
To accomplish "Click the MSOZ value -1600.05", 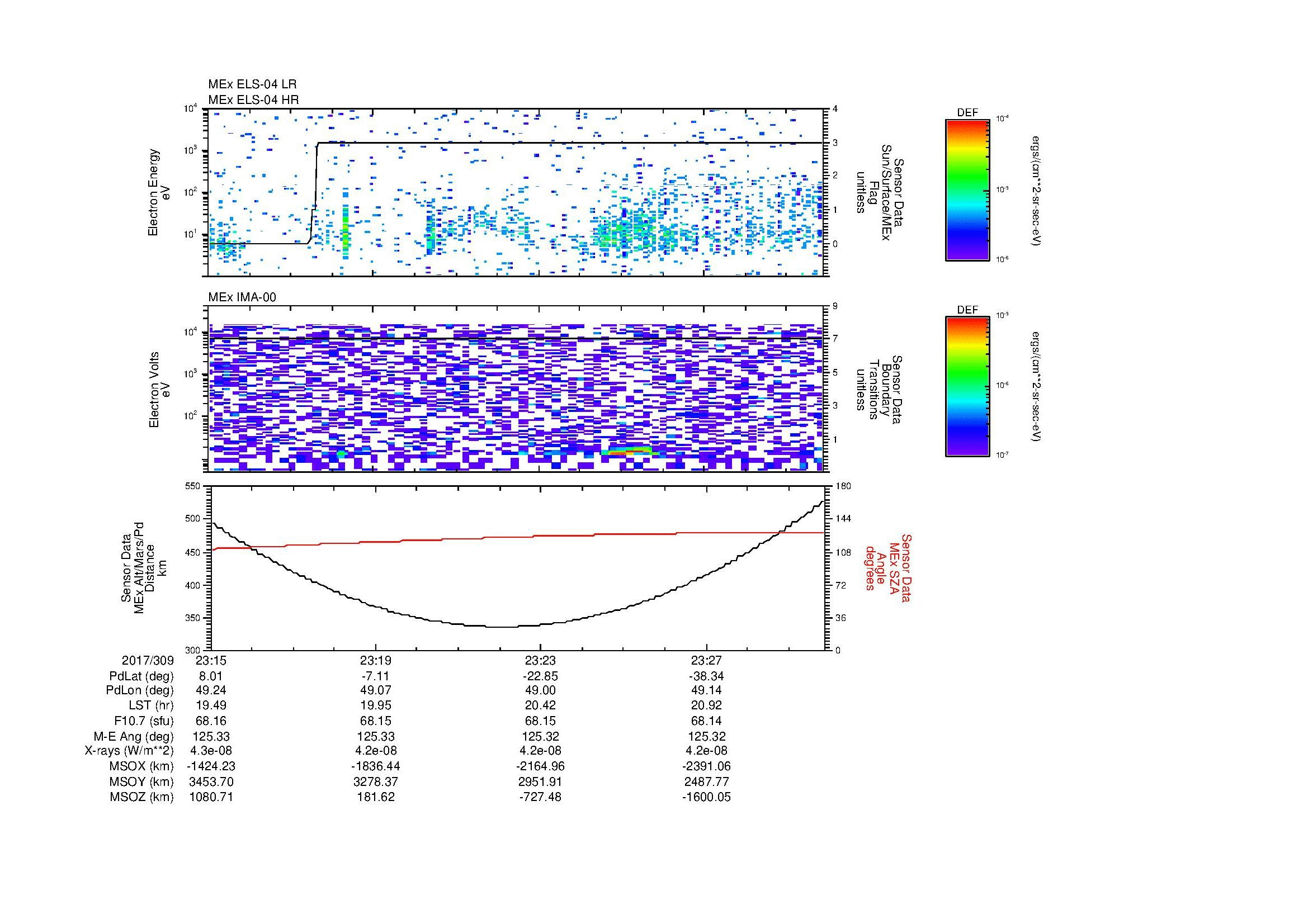I will coord(706,797).
